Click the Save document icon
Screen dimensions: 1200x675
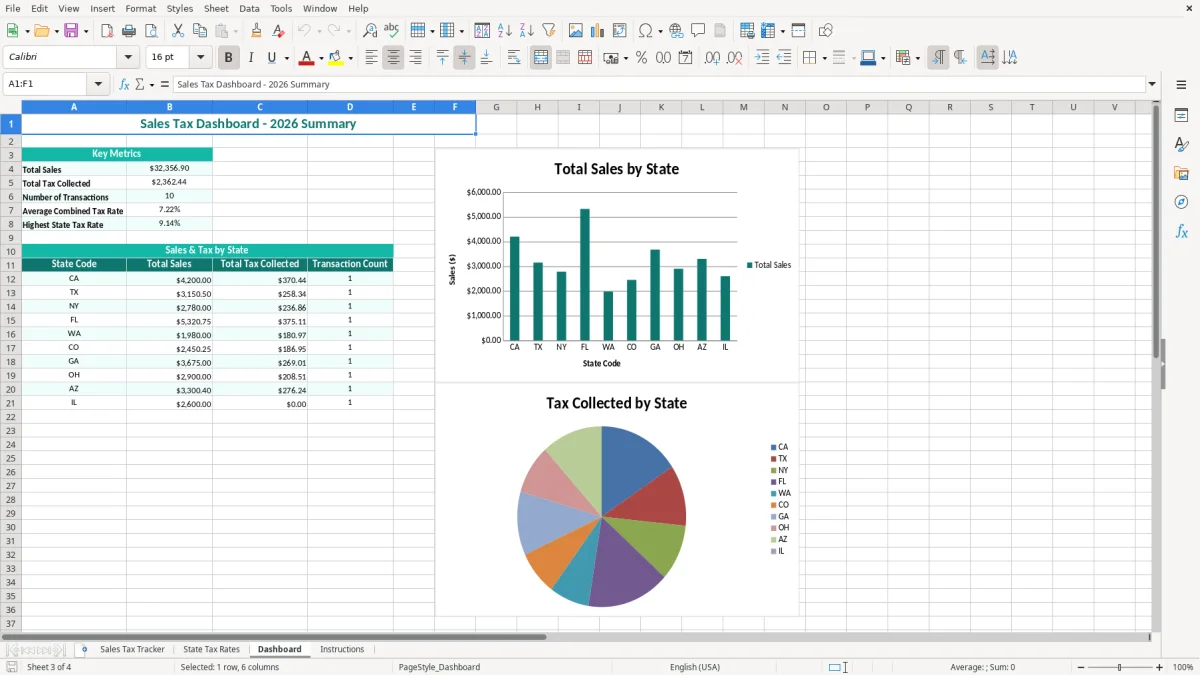tap(71, 31)
